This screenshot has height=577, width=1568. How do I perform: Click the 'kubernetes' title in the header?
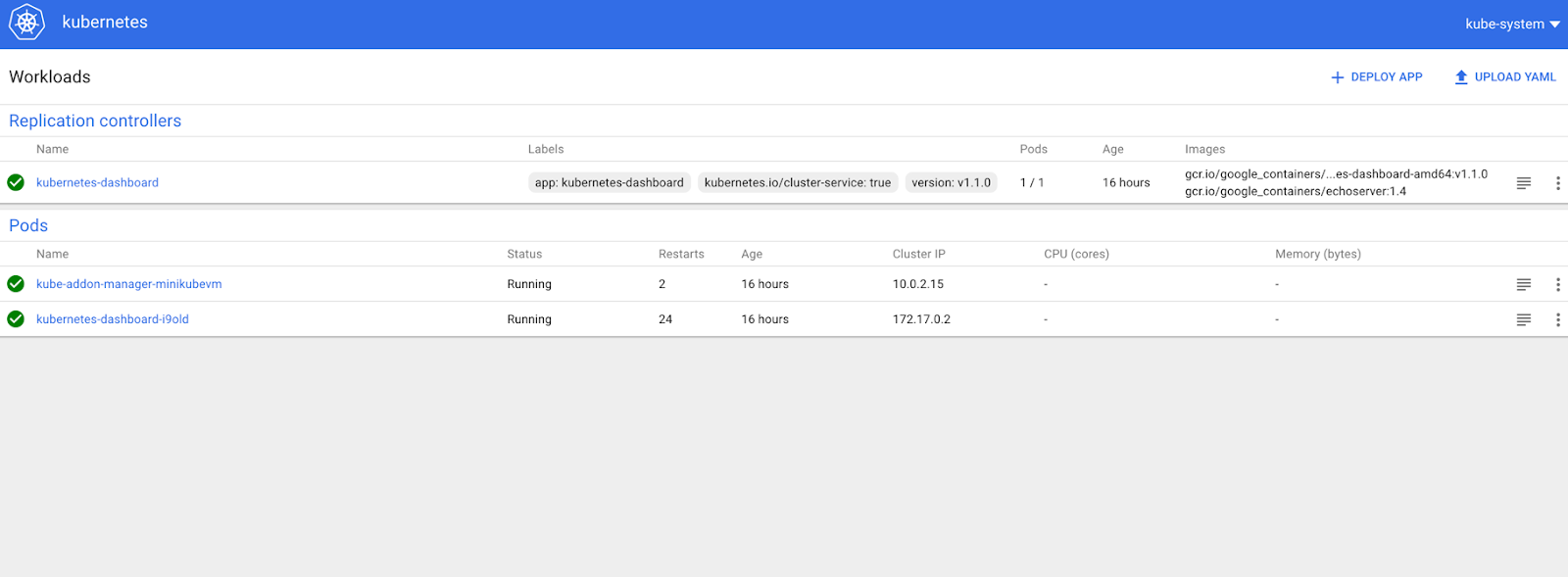(105, 22)
